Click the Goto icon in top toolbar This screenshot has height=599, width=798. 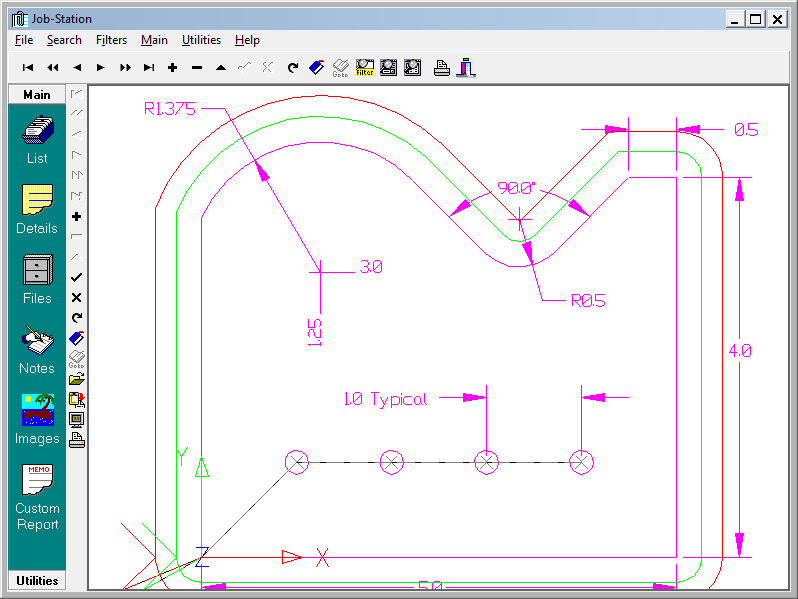(x=340, y=68)
